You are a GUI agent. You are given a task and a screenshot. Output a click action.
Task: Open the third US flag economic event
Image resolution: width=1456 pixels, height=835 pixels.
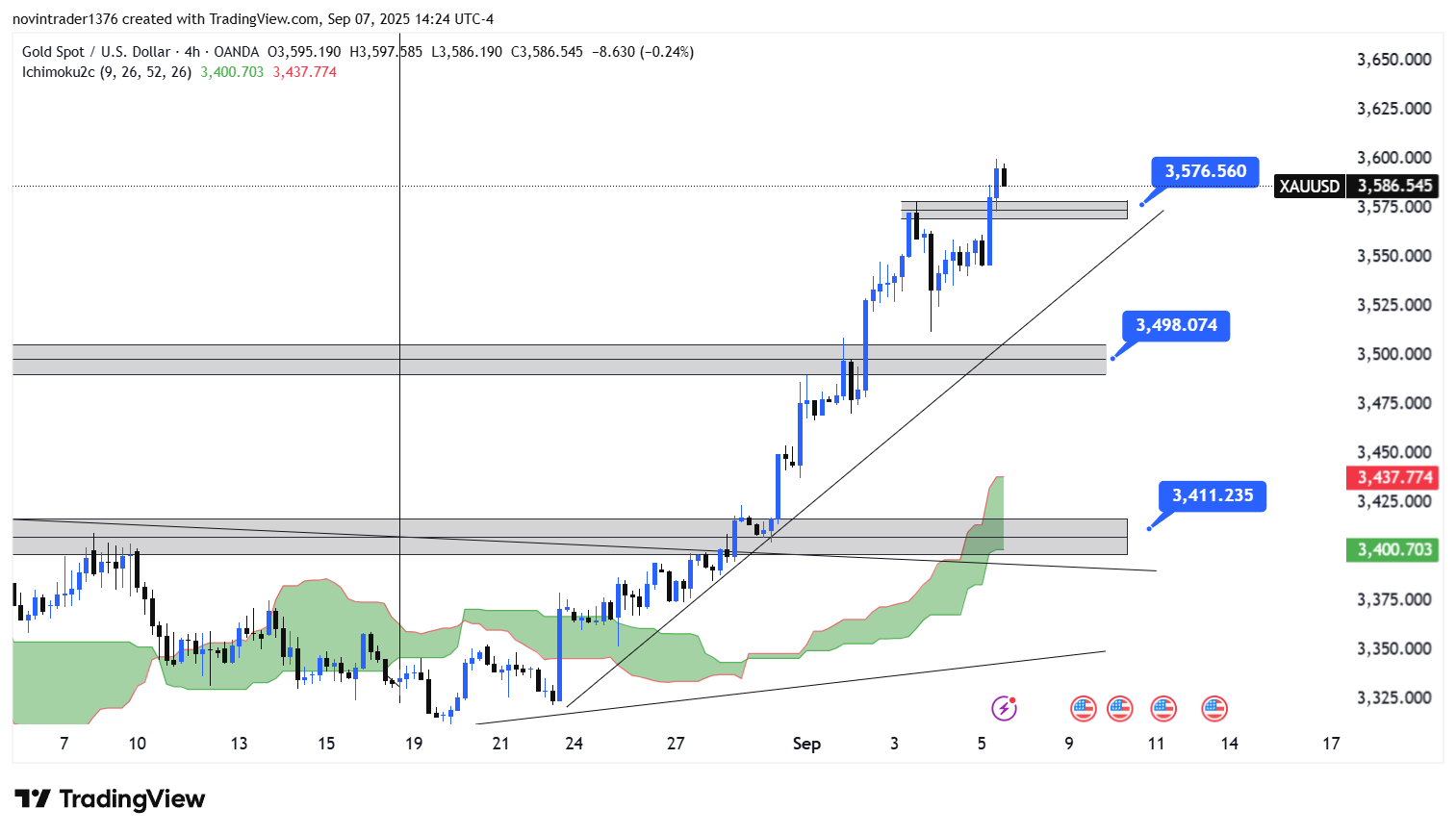pyautogui.click(x=1162, y=709)
